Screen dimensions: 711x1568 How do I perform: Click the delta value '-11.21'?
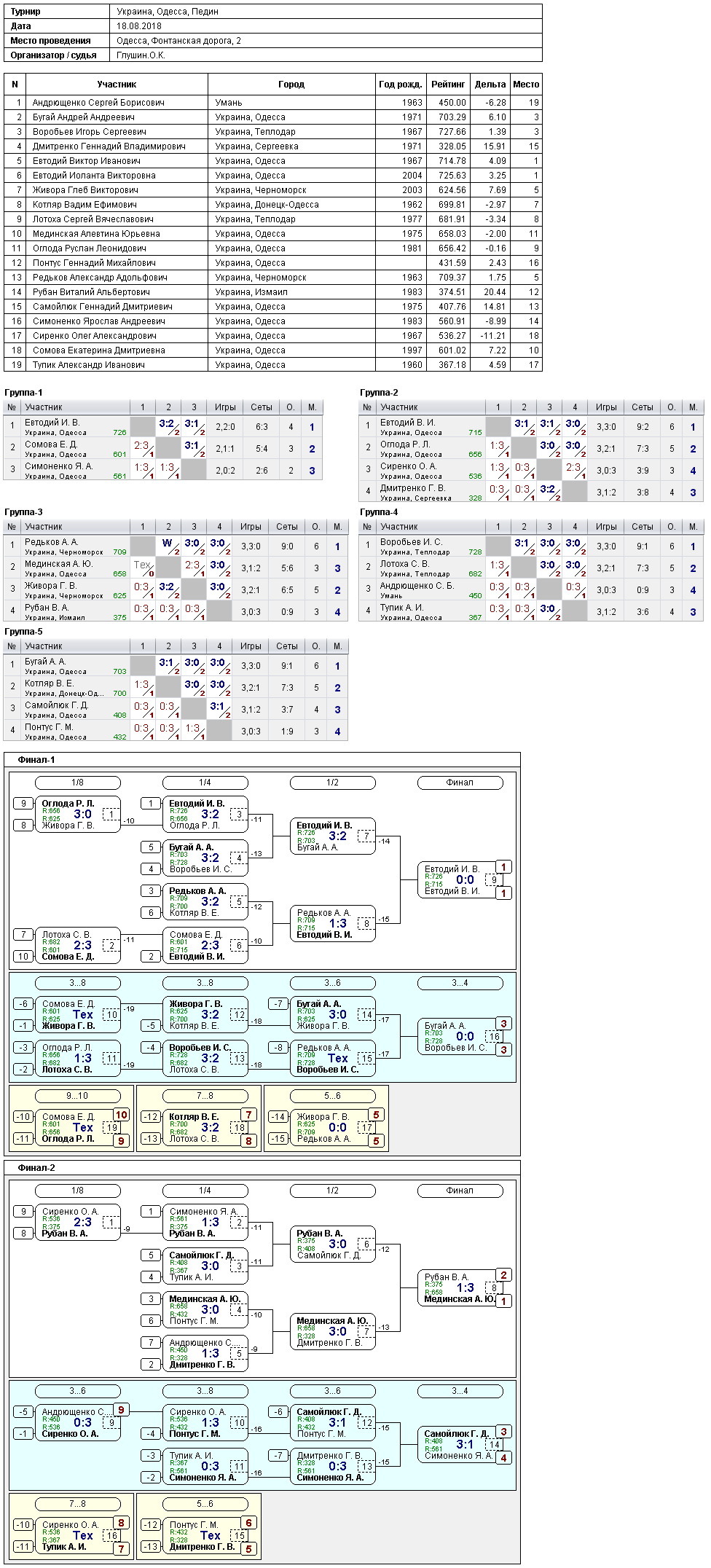tap(493, 336)
